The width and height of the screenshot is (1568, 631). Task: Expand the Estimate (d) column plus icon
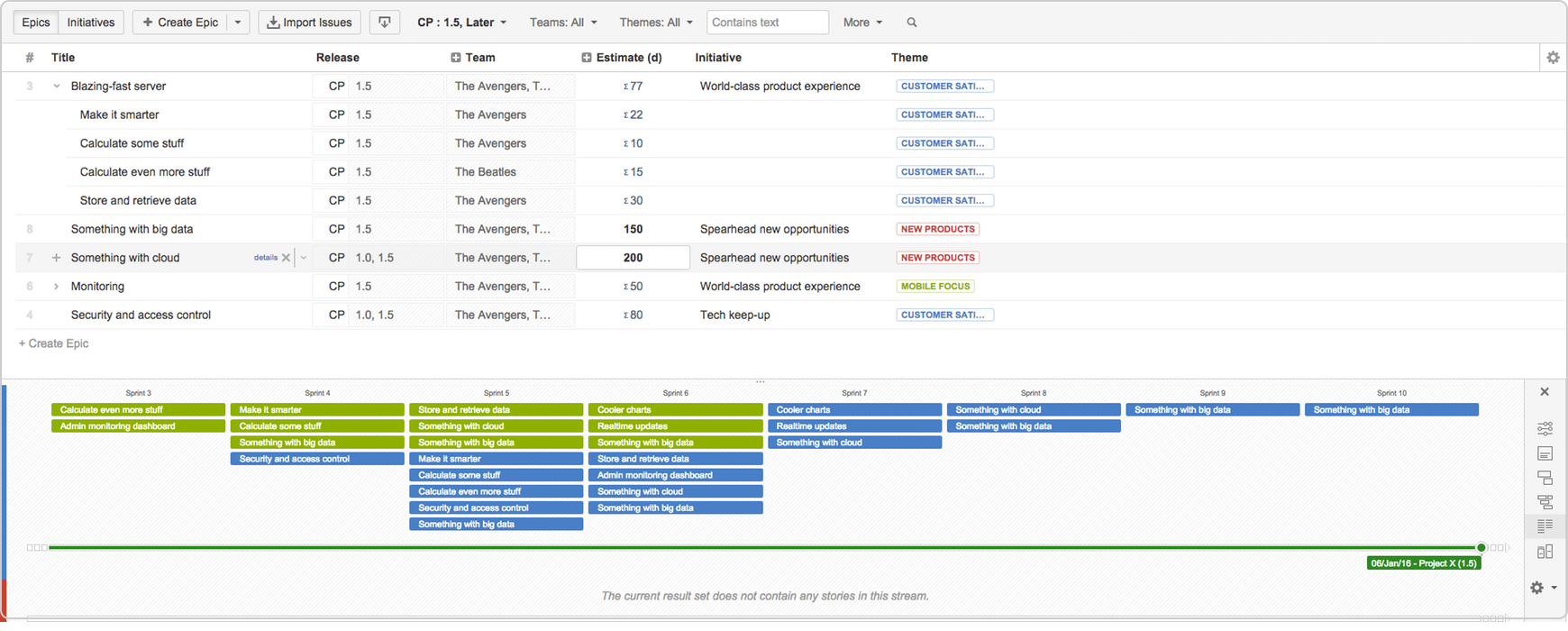coord(587,58)
